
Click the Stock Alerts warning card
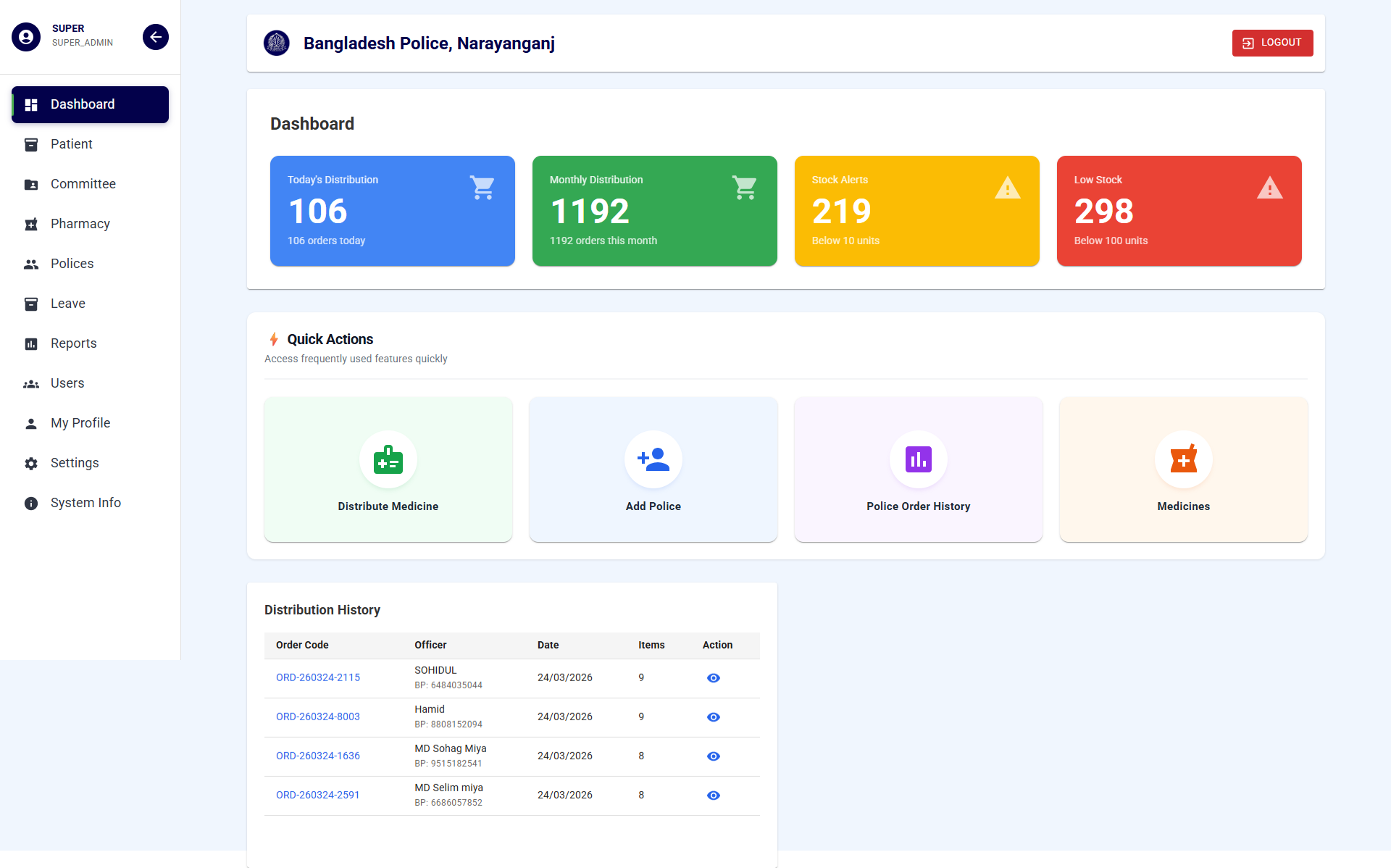point(916,211)
